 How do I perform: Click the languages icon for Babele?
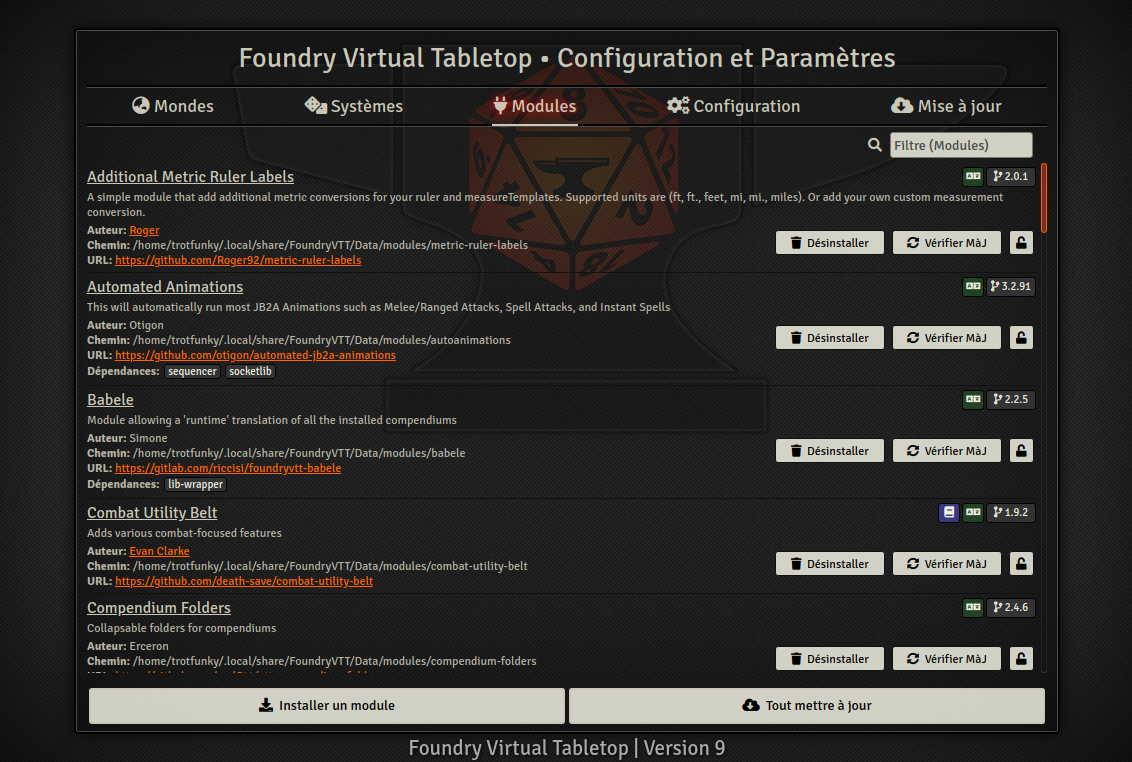coord(973,399)
